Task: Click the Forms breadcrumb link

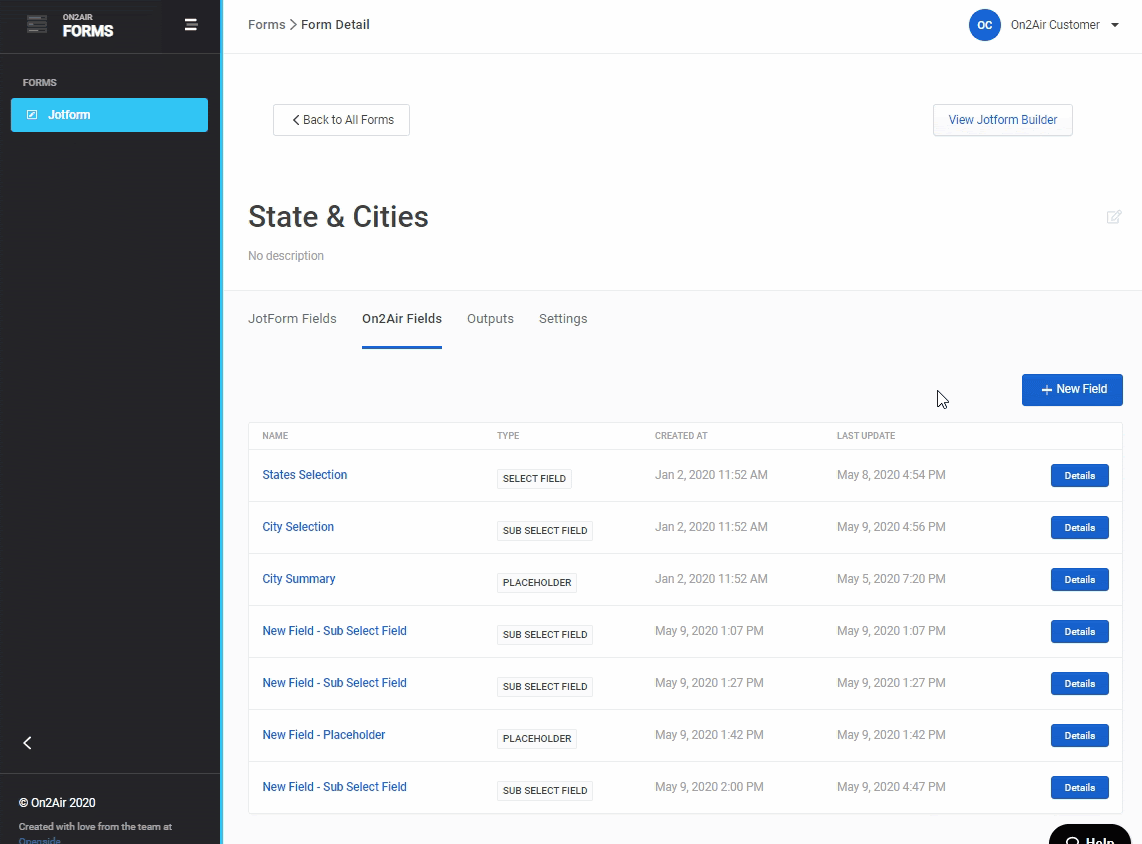Action: point(266,25)
